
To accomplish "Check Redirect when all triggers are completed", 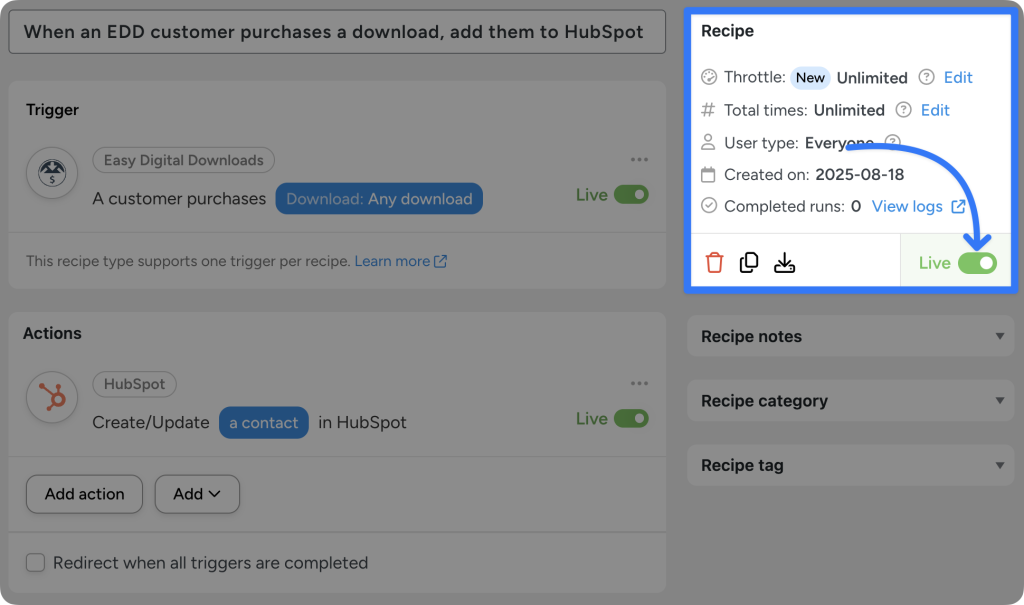I will [x=35, y=562].
